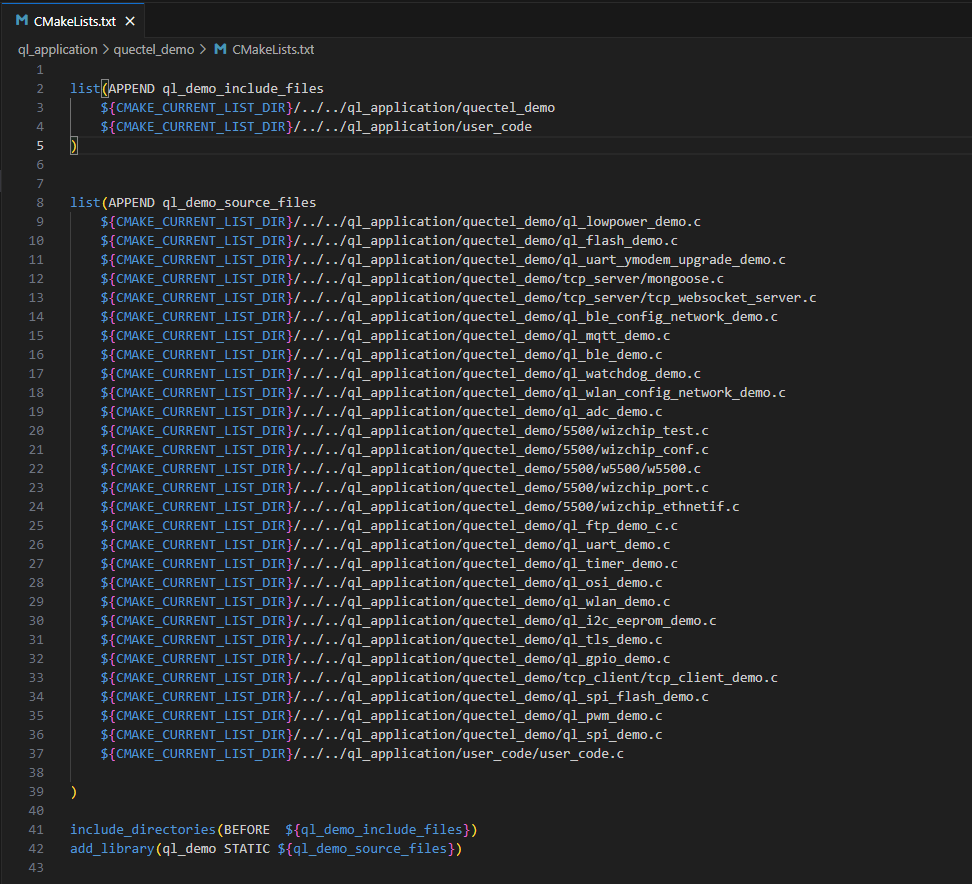Click the closing parenthesis on line 5
Screen dimensions: 972x884
pyautogui.click(x=72, y=145)
